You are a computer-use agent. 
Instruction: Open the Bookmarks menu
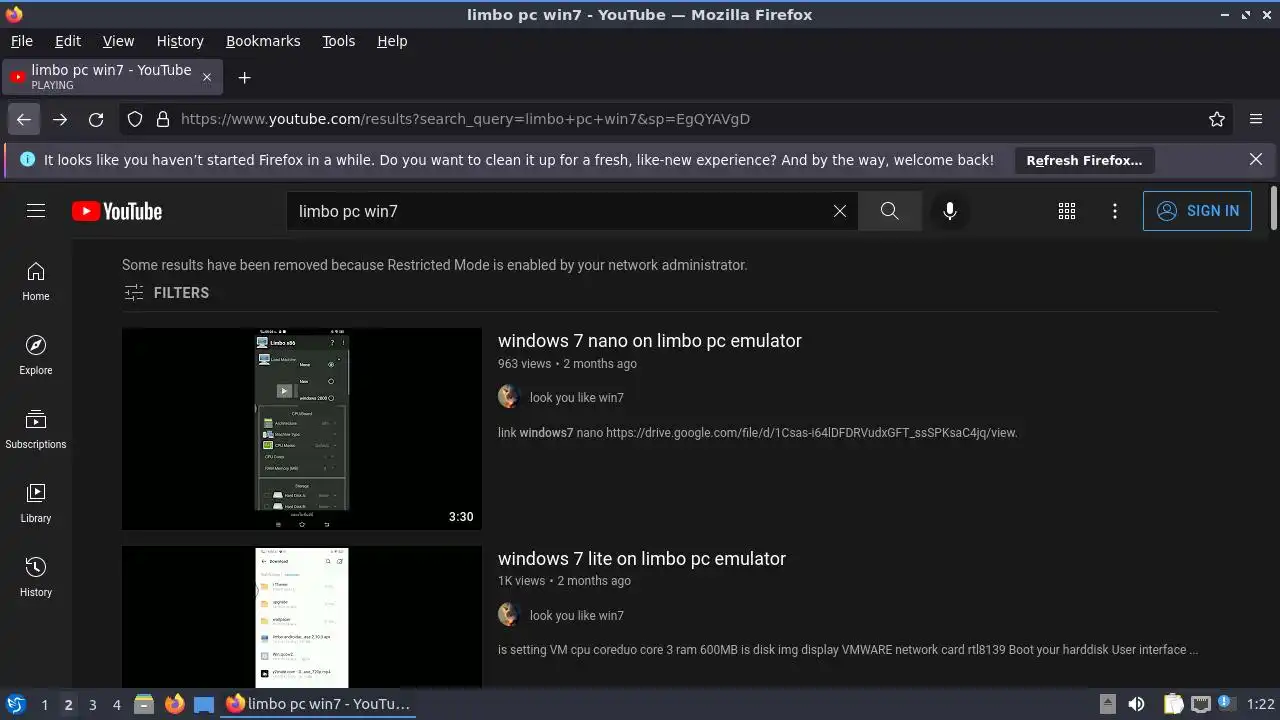tap(263, 41)
